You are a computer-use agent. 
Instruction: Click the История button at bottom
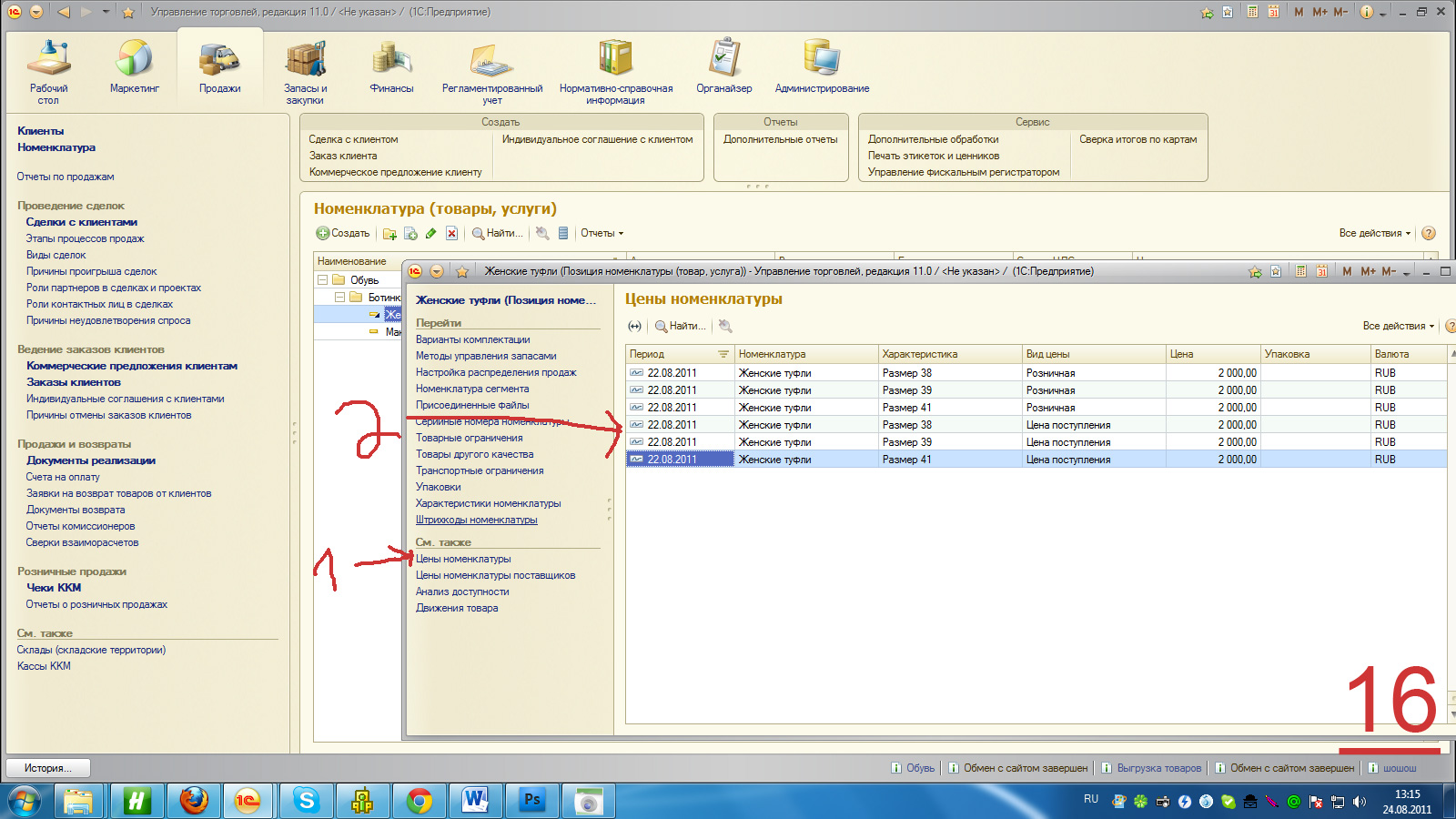49,768
